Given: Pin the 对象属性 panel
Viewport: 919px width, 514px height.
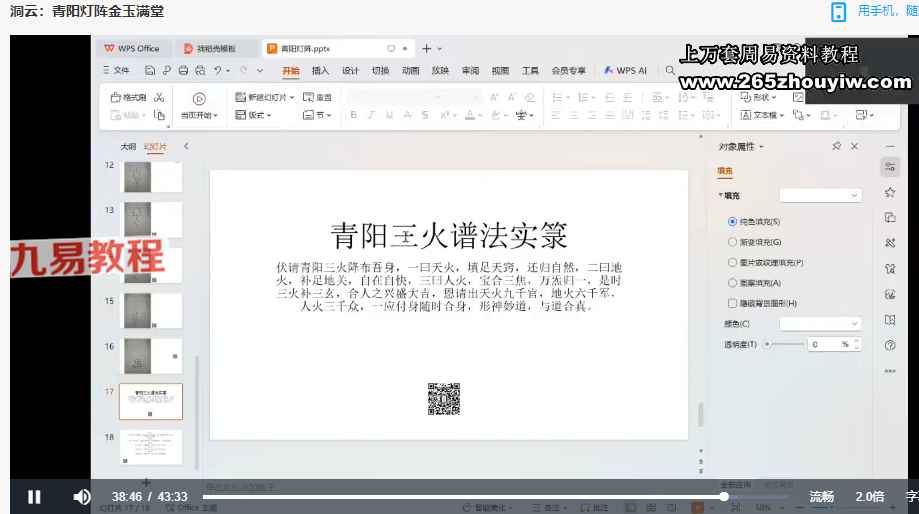Looking at the screenshot, I should click(x=836, y=146).
